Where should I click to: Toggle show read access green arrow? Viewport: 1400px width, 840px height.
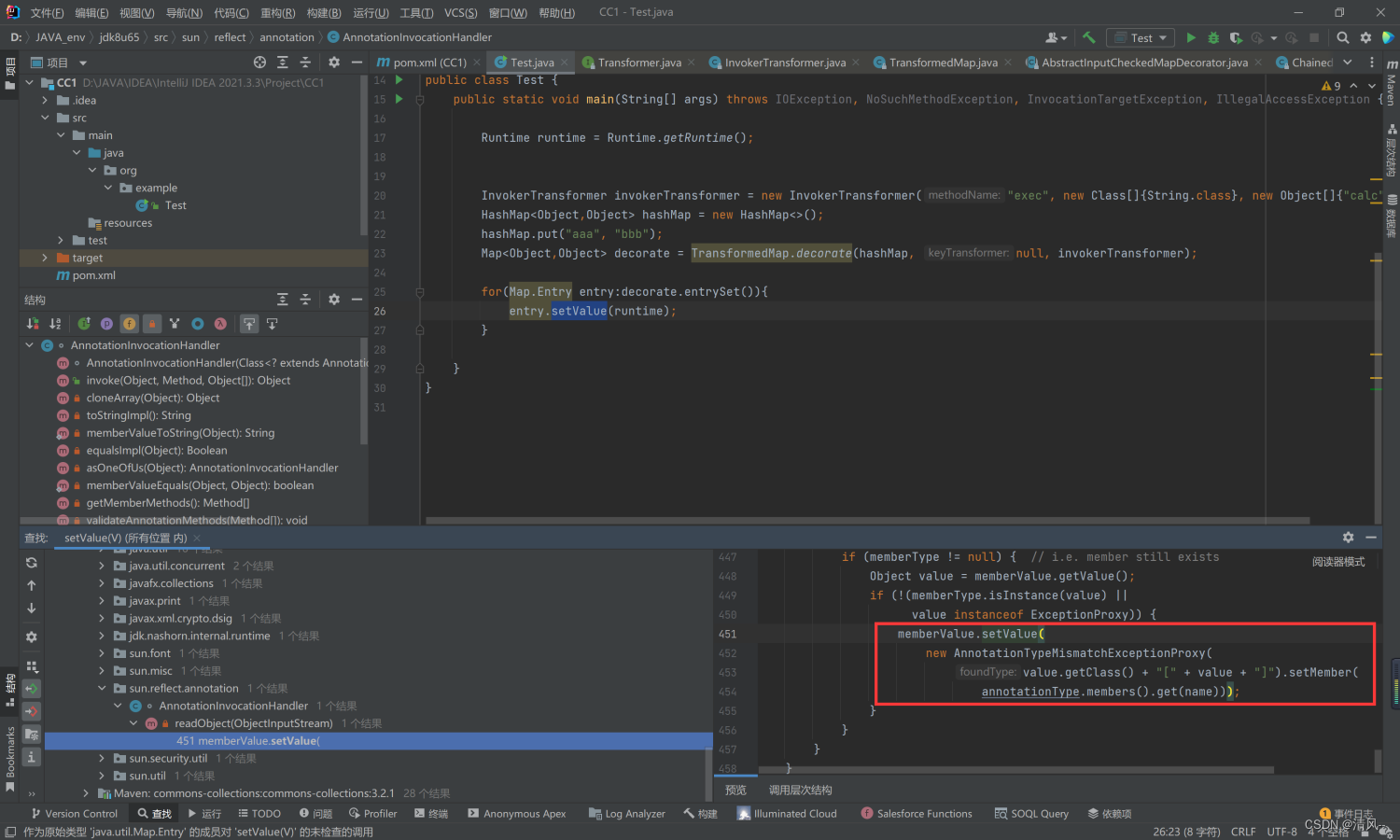point(32,689)
